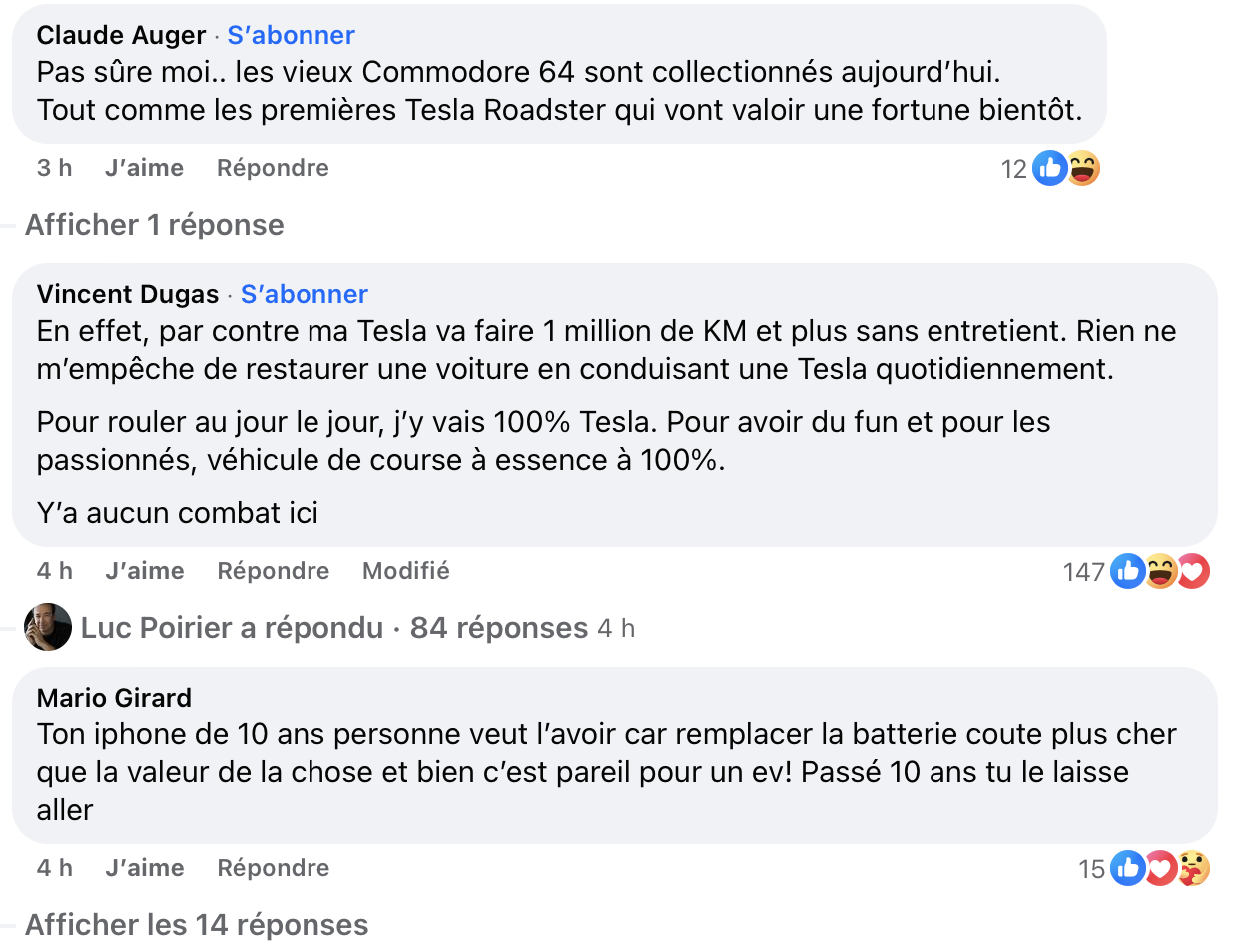The height and width of the screenshot is (952, 1244).
Task: Click 'S'abonner' next to Claude Auger
Action: (290, 35)
